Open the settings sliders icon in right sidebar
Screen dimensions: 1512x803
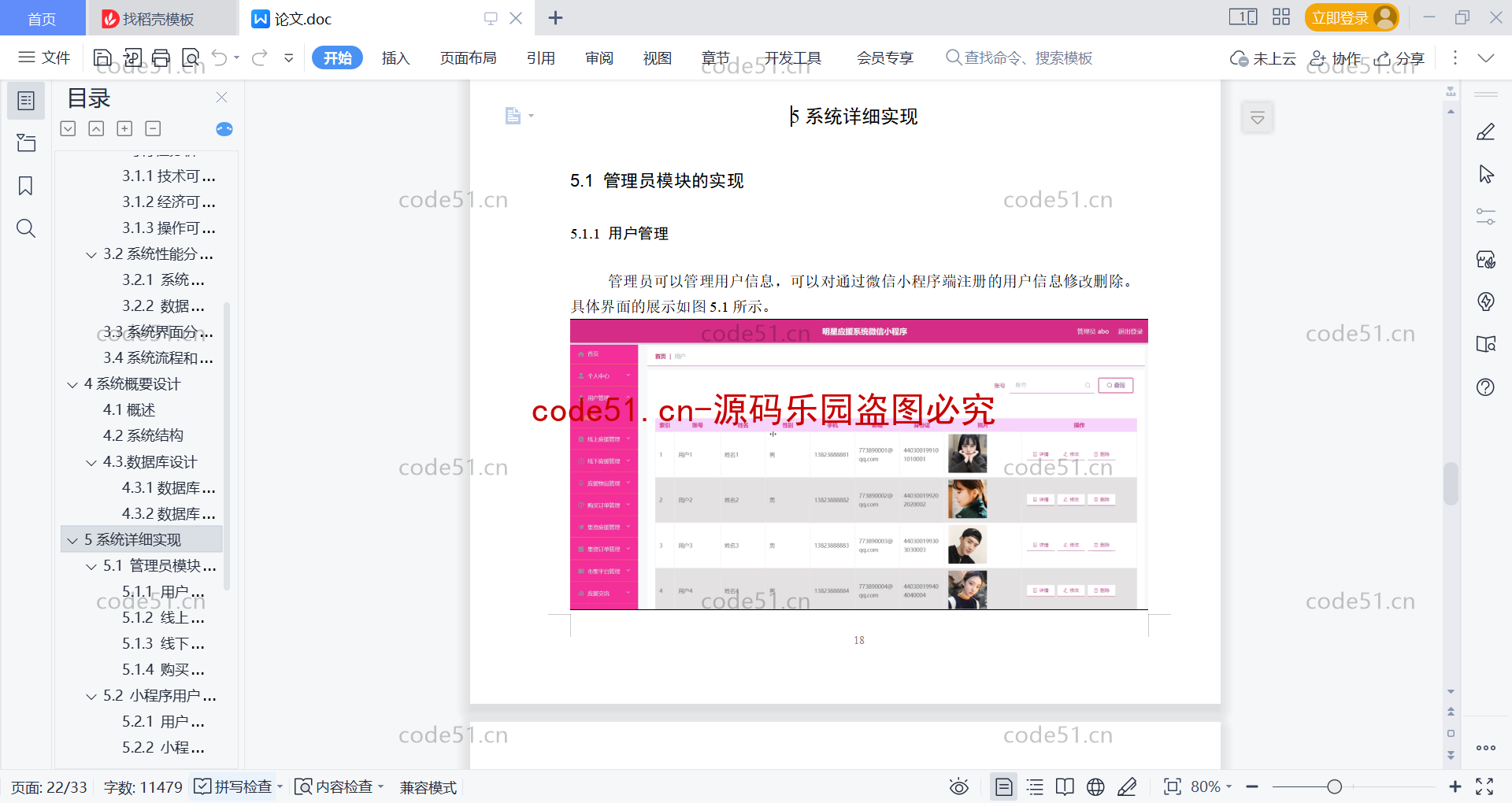(1485, 216)
